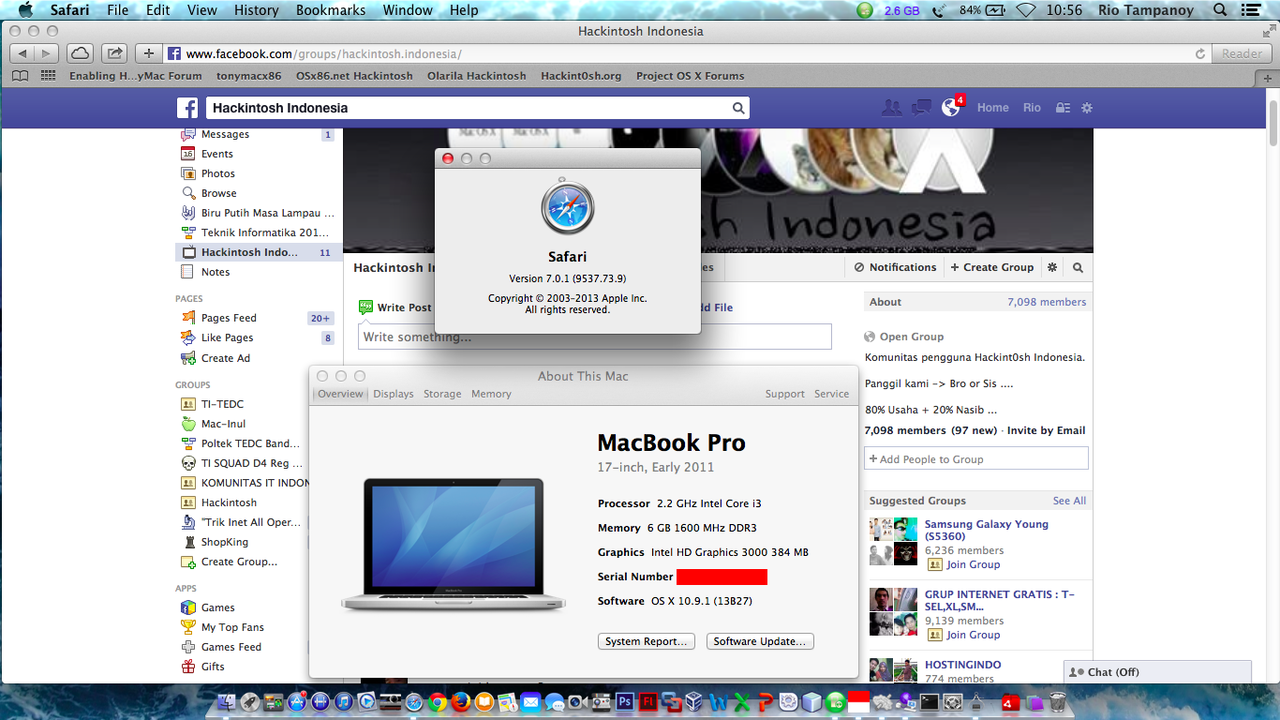
Task: Open the group Notifications dropdown
Action: click(895, 268)
